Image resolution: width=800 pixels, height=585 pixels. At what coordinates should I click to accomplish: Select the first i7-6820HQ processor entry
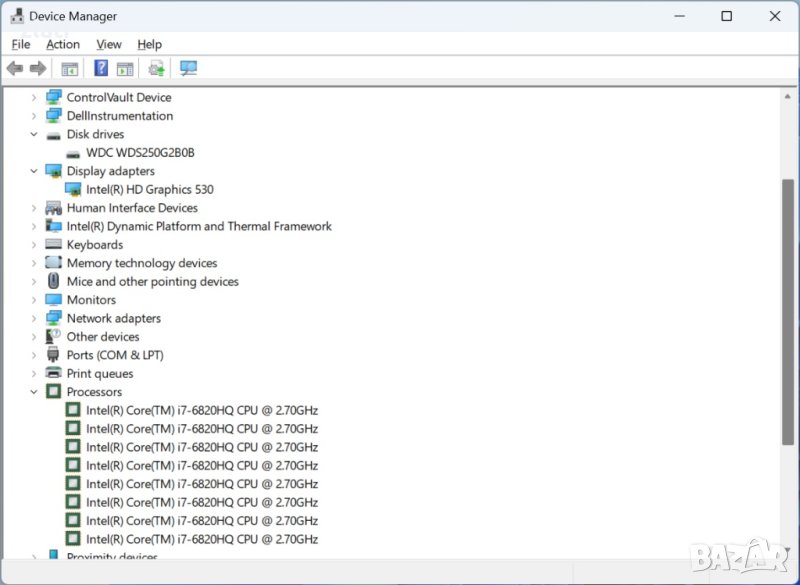pyautogui.click(x=201, y=410)
